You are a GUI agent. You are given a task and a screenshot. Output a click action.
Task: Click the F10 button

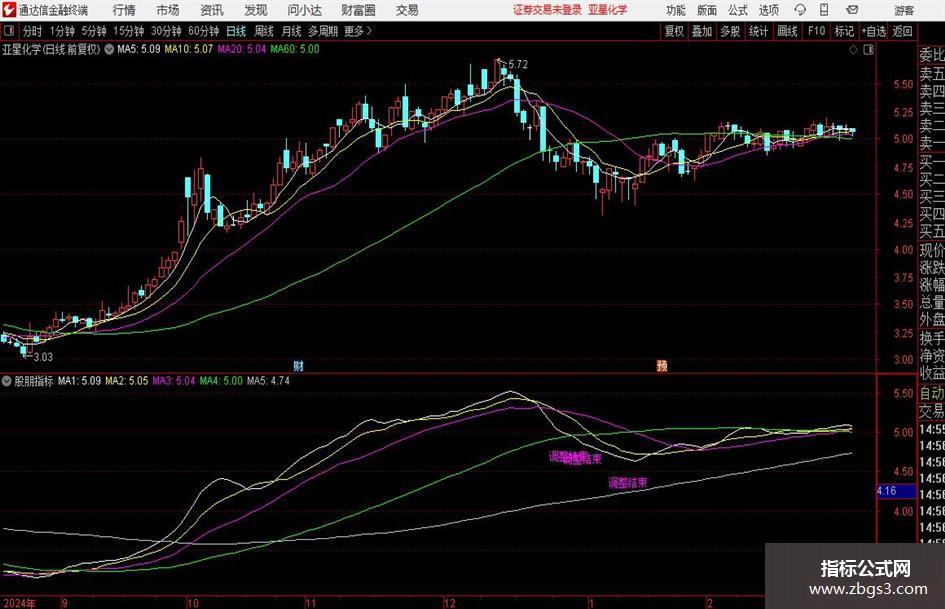click(816, 31)
